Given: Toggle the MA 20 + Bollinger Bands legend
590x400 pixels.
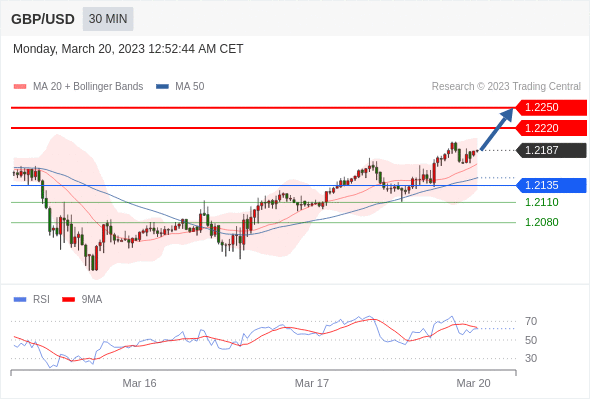Looking at the screenshot, I should point(78,87).
